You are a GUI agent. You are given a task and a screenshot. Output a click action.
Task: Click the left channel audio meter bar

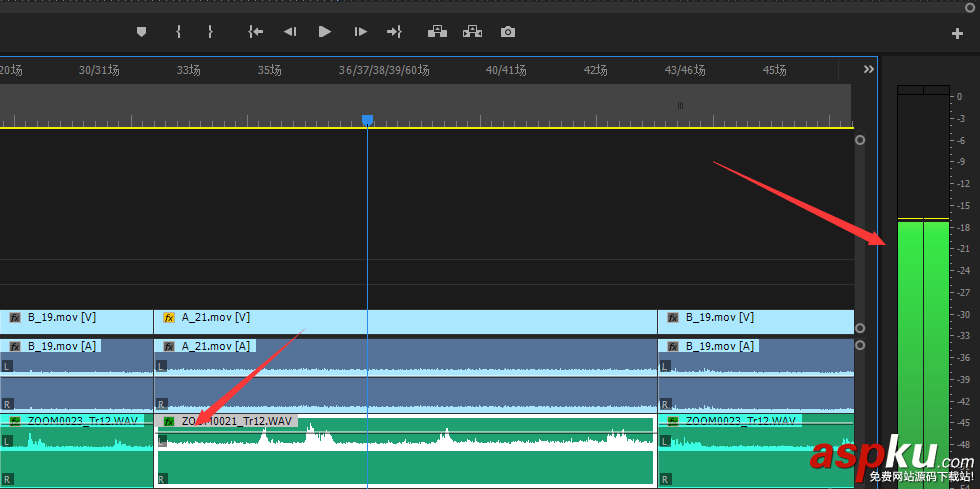coord(910,355)
